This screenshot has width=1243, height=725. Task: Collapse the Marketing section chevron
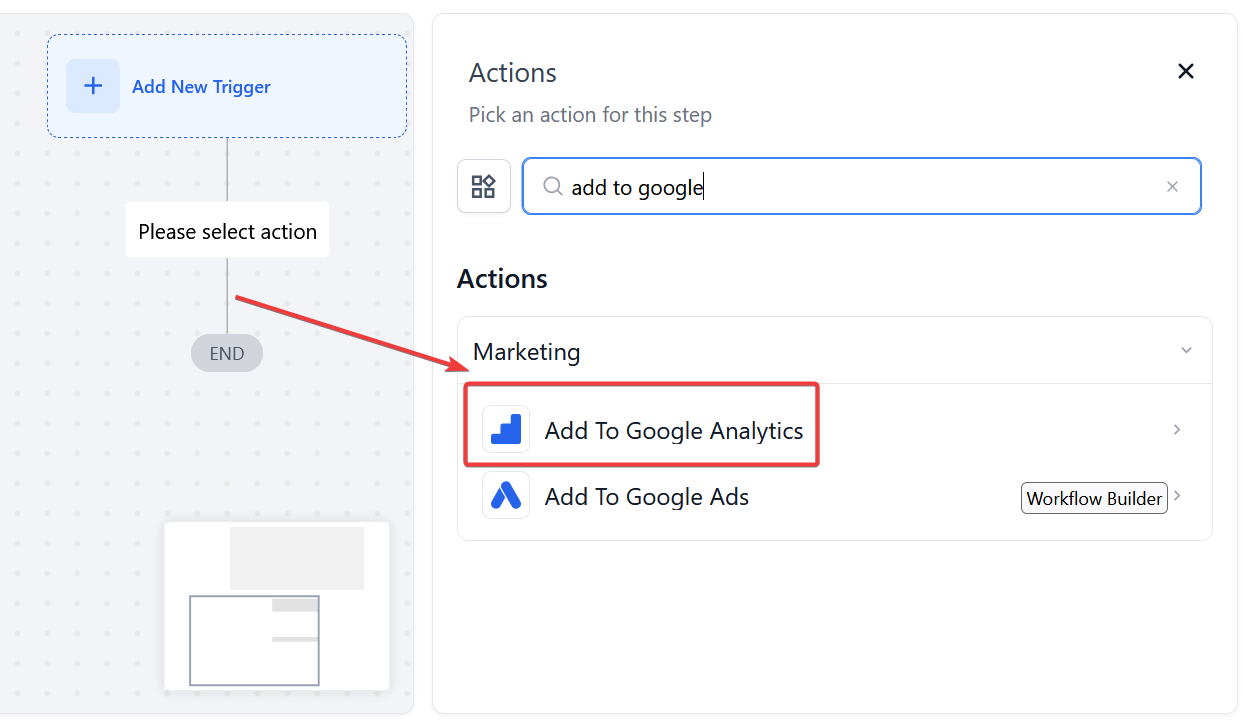tap(1186, 351)
